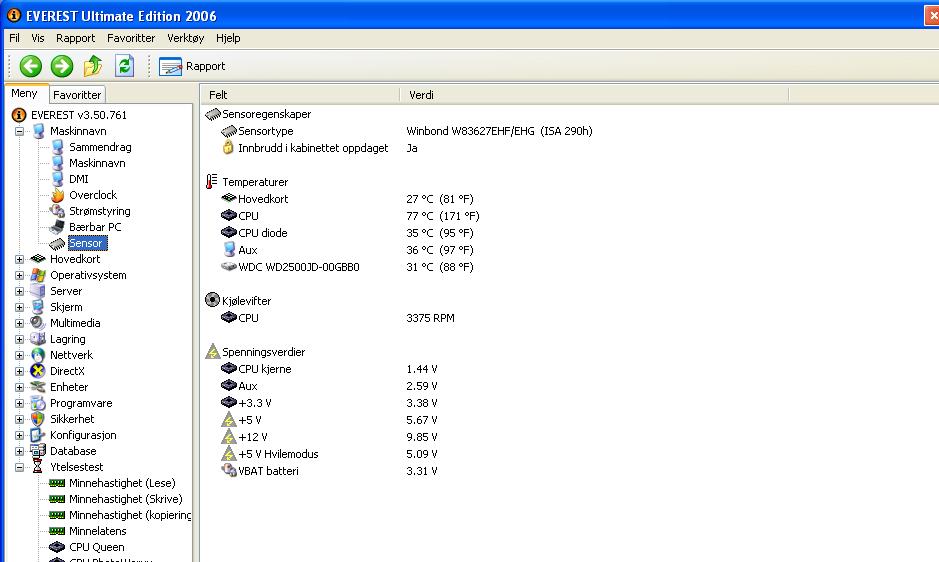
Task: Collapse the Ytelsestest tree branch
Action: tap(19, 467)
